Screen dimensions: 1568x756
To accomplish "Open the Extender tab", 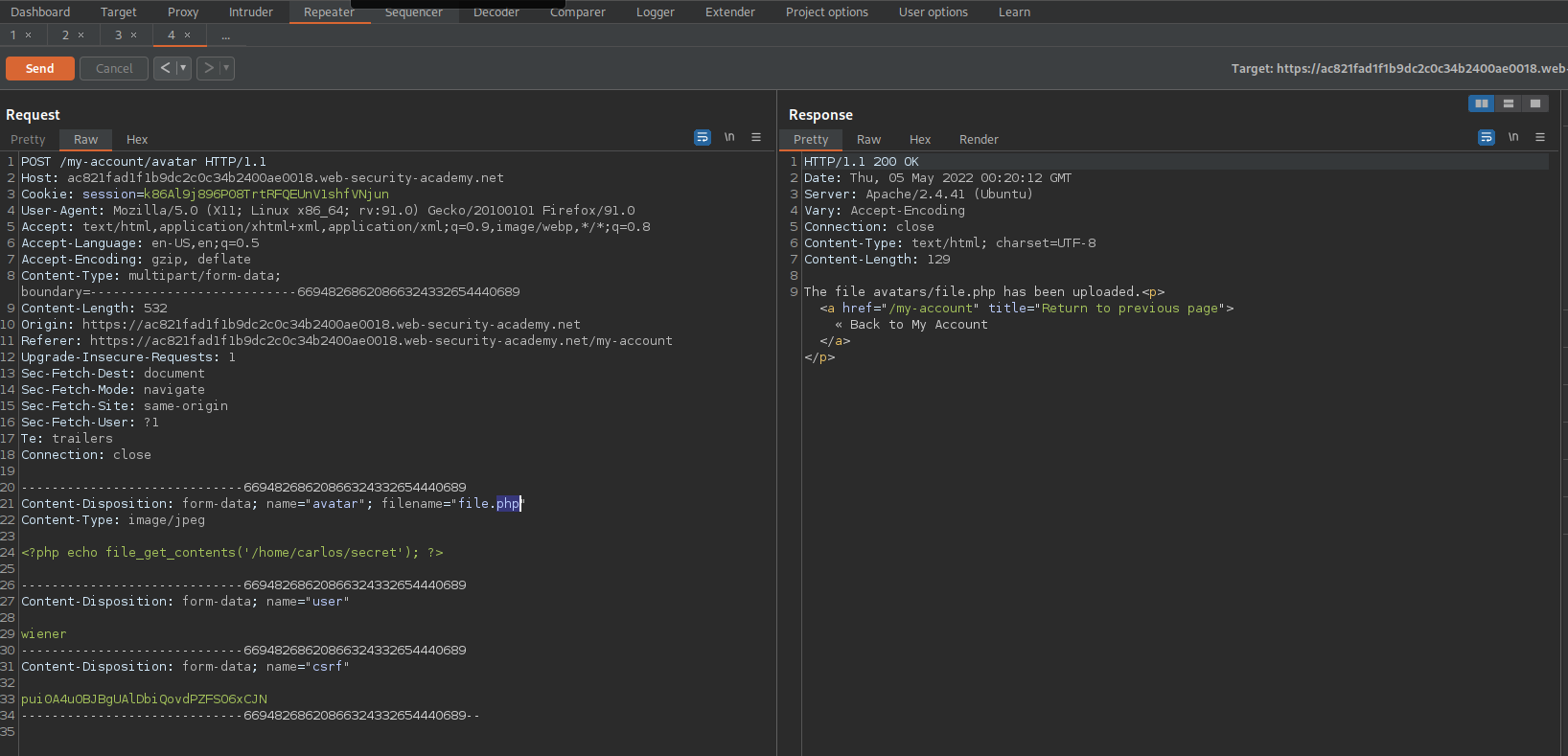I will 730,12.
